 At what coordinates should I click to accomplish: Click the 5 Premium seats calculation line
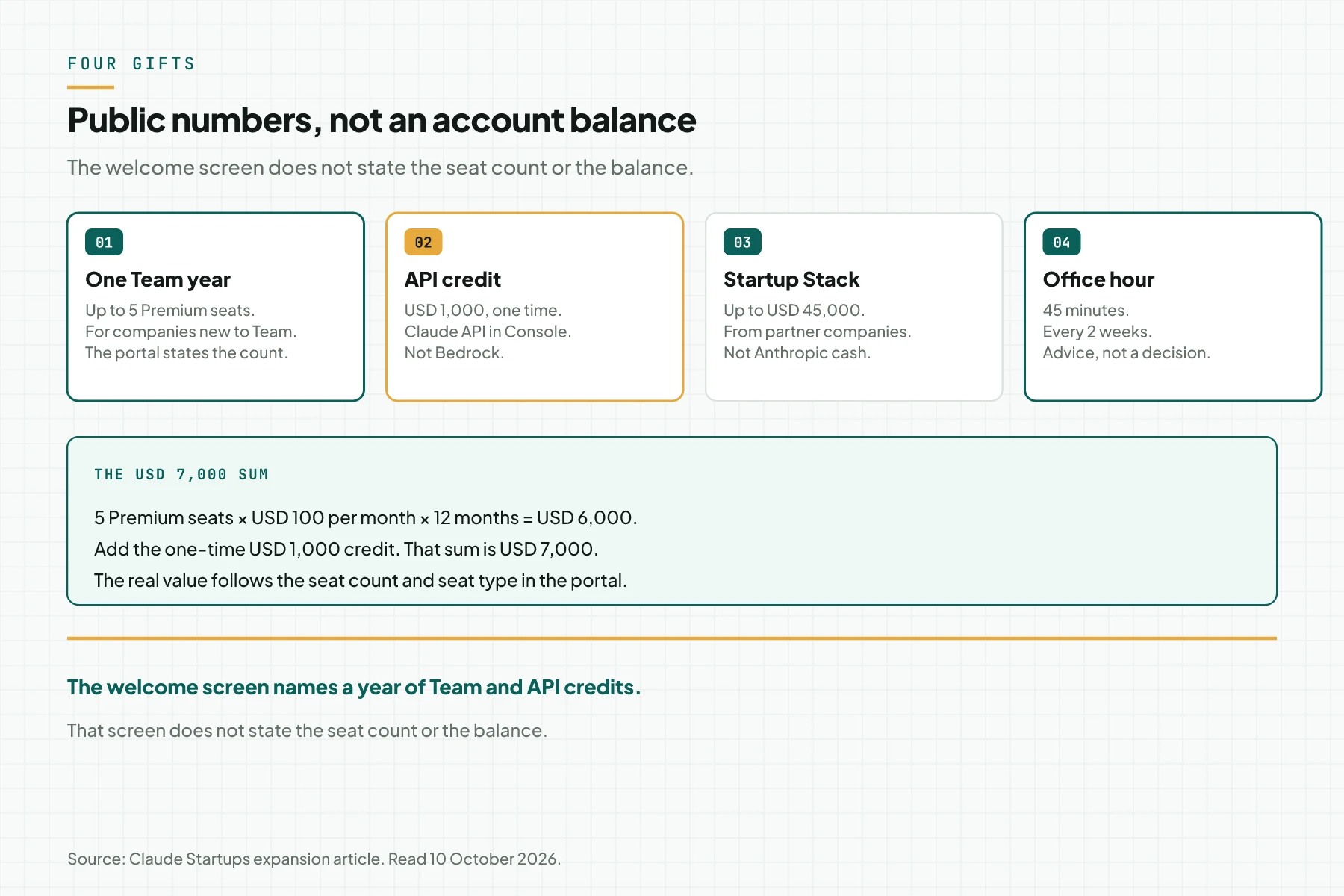click(x=366, y=517)
